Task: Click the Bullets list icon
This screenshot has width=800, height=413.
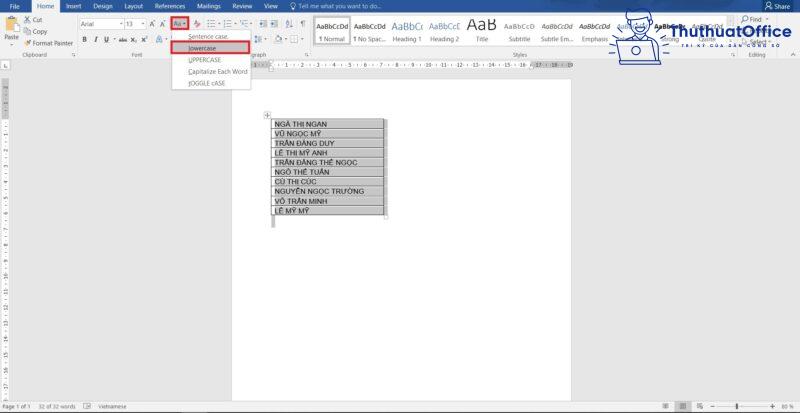Action: click(x=211, y=24)
